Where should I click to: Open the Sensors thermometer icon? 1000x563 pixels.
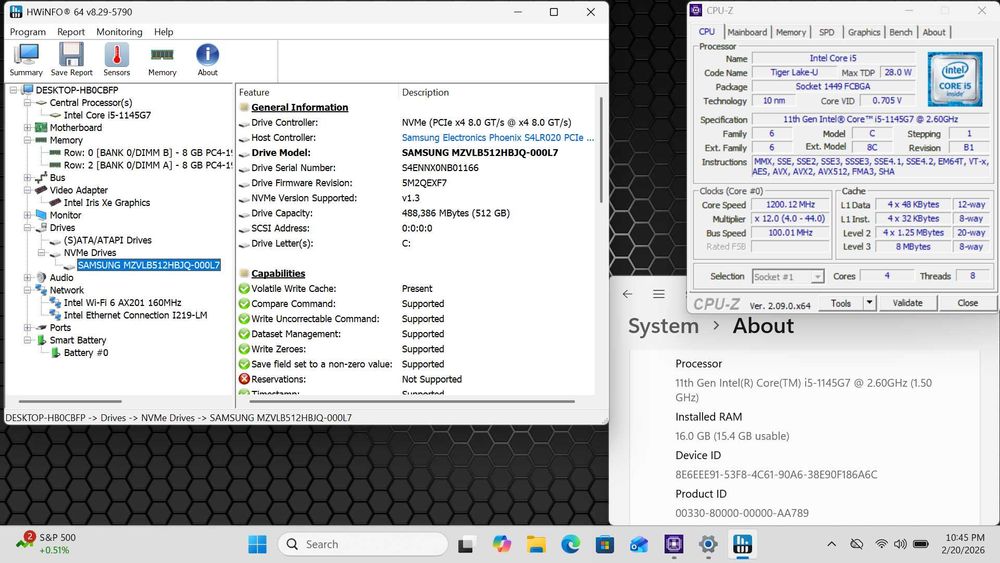pos(117,60)
